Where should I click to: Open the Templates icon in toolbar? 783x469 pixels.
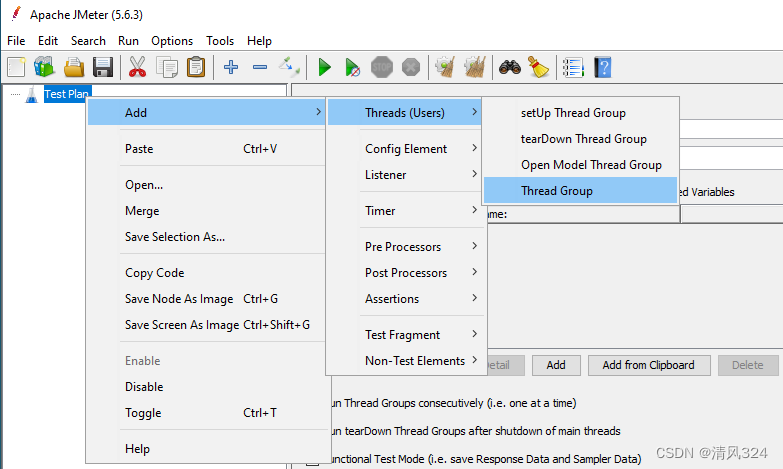[x=44, y=67]
